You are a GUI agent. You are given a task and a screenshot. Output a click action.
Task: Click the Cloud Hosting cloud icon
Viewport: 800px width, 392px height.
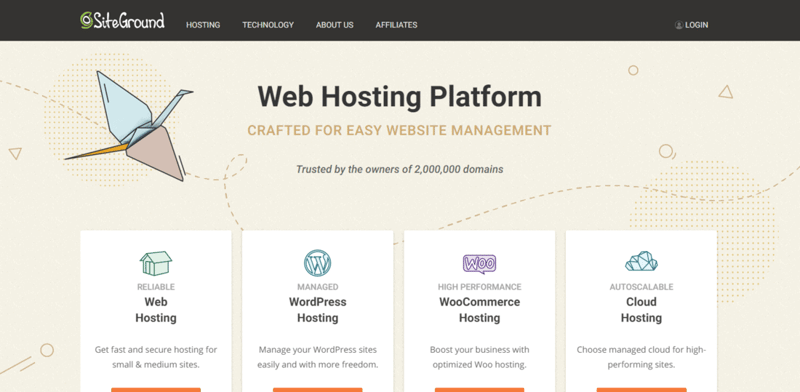click(x=641, y=261)
